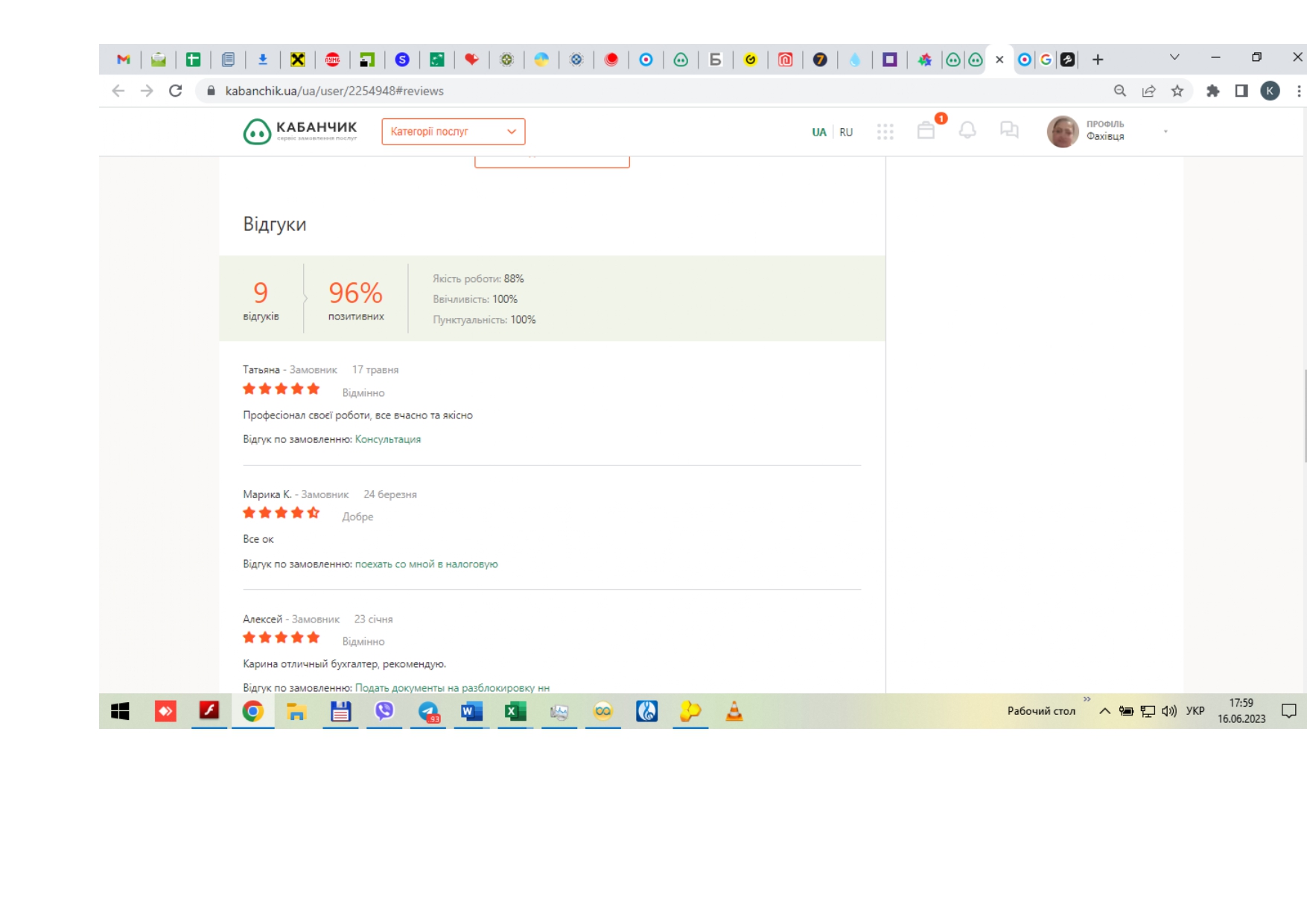Open the поехать со мной в налоговую link
Screen dimensions: 1307x924
(426, 564)
